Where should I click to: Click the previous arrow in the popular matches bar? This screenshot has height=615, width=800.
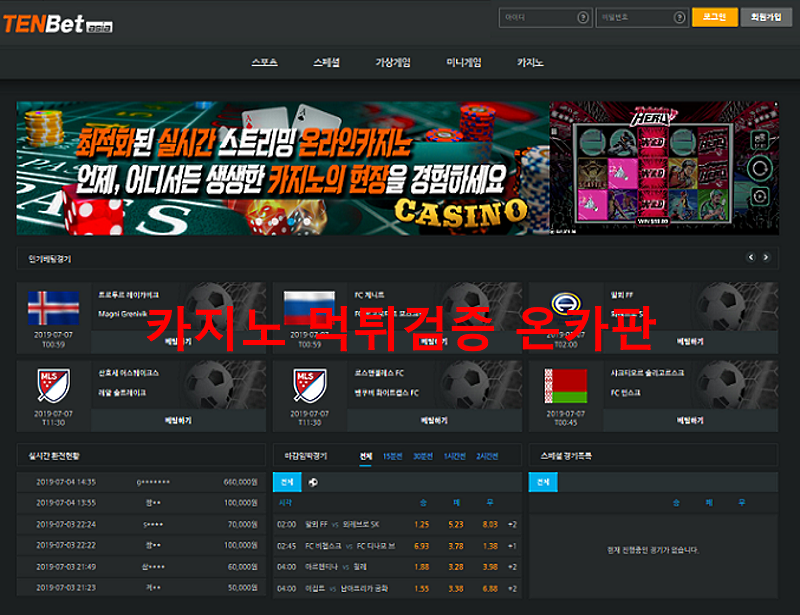[751, 257]
